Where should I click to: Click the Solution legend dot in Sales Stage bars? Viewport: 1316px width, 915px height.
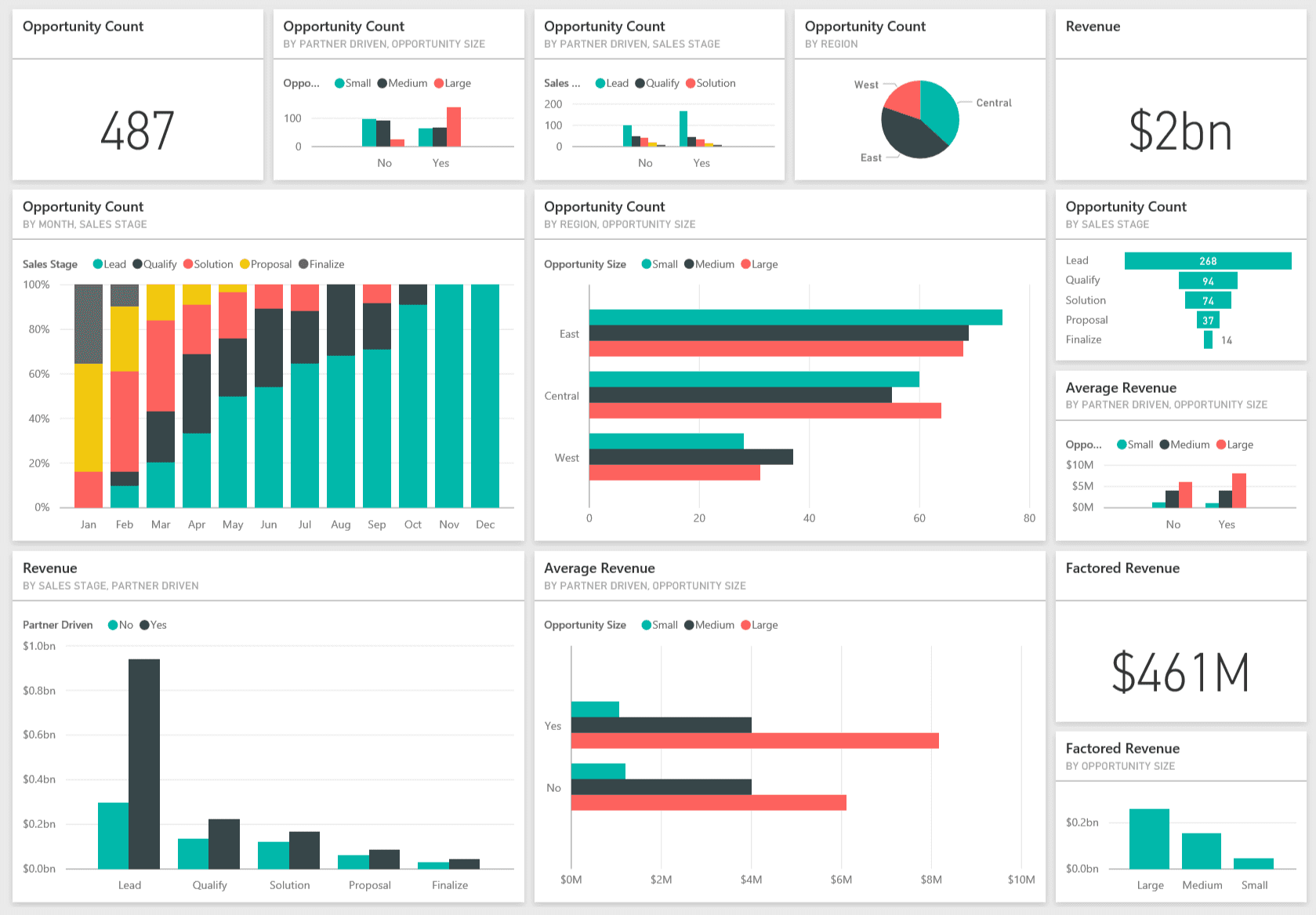click(x=690, y=83)
